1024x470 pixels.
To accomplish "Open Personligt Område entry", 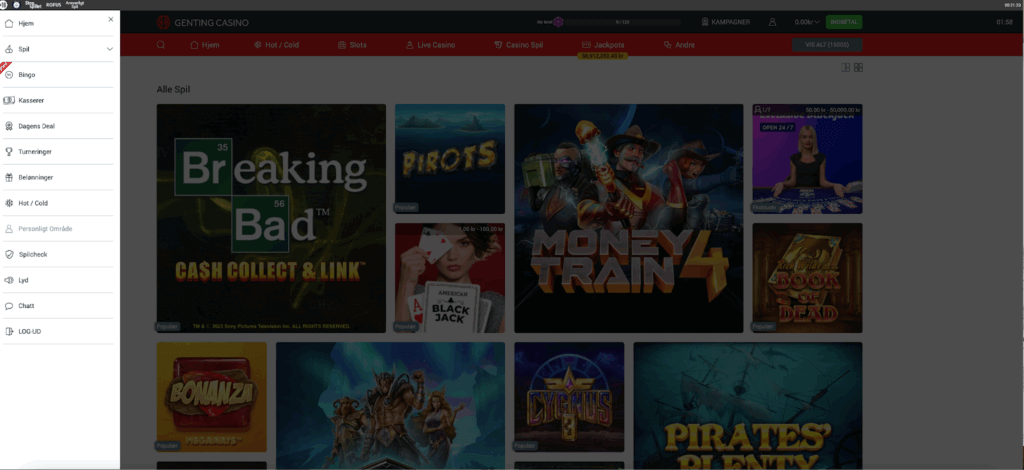I will [x=57, y=228].
